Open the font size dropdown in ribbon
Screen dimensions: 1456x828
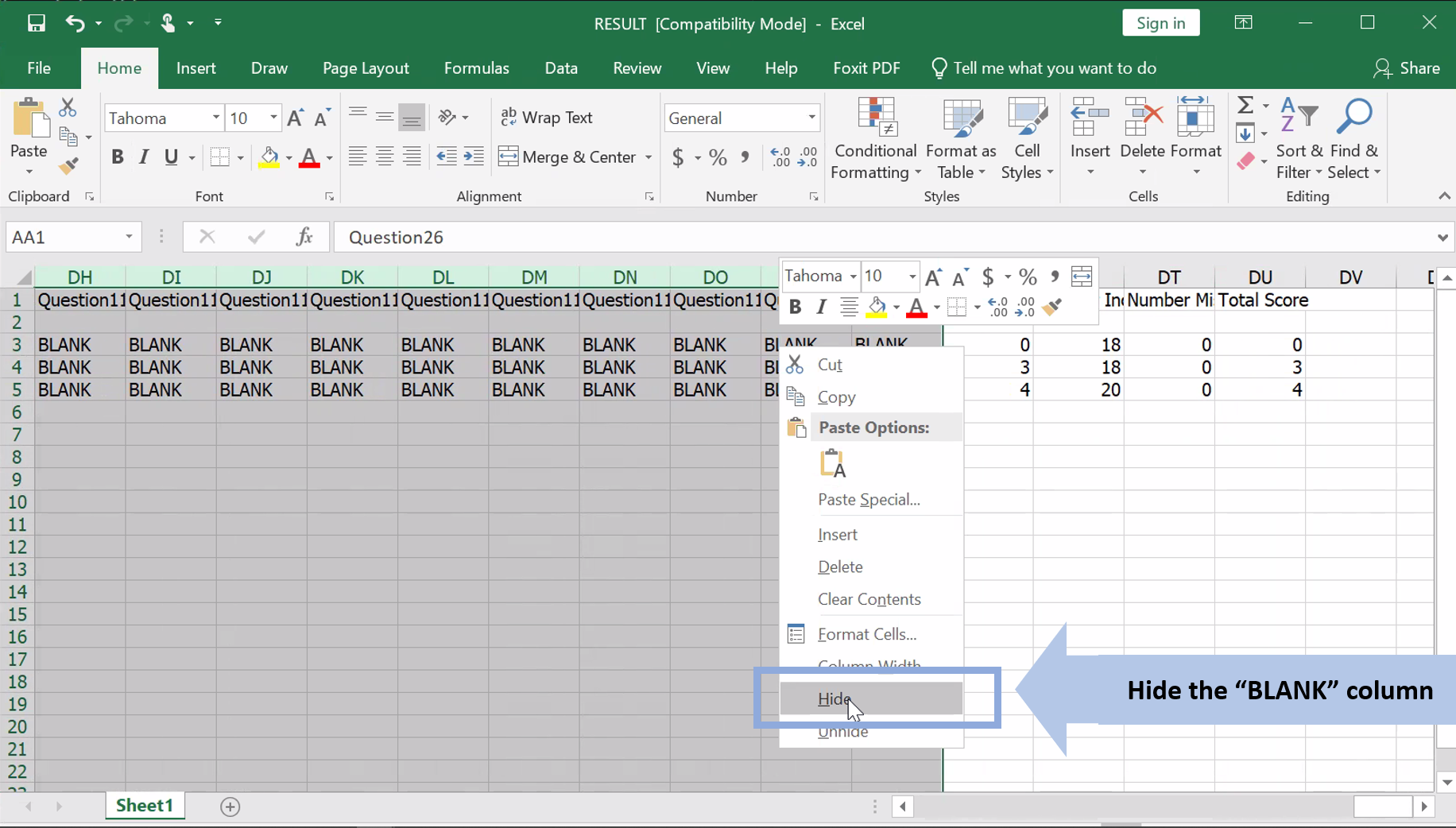point(273,118)
